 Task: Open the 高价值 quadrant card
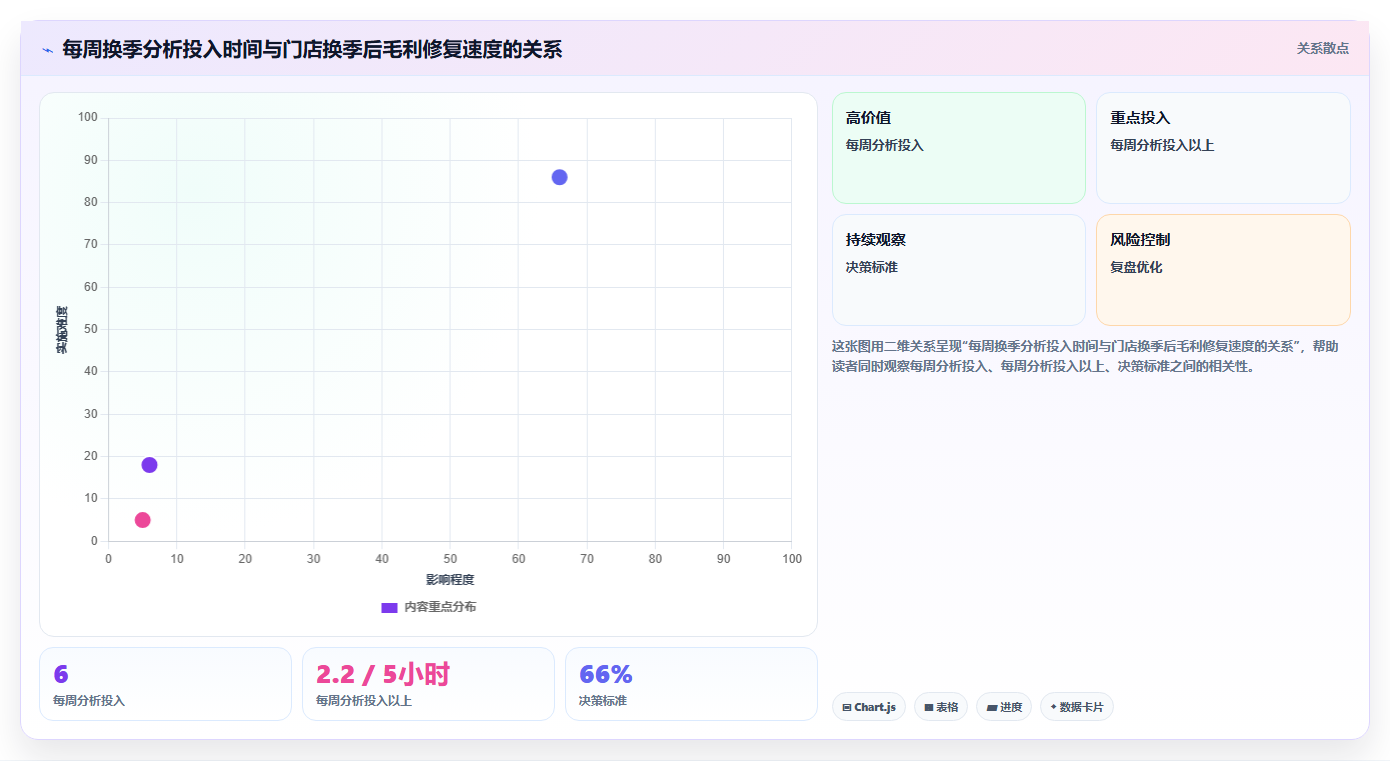tap(958, 148)
